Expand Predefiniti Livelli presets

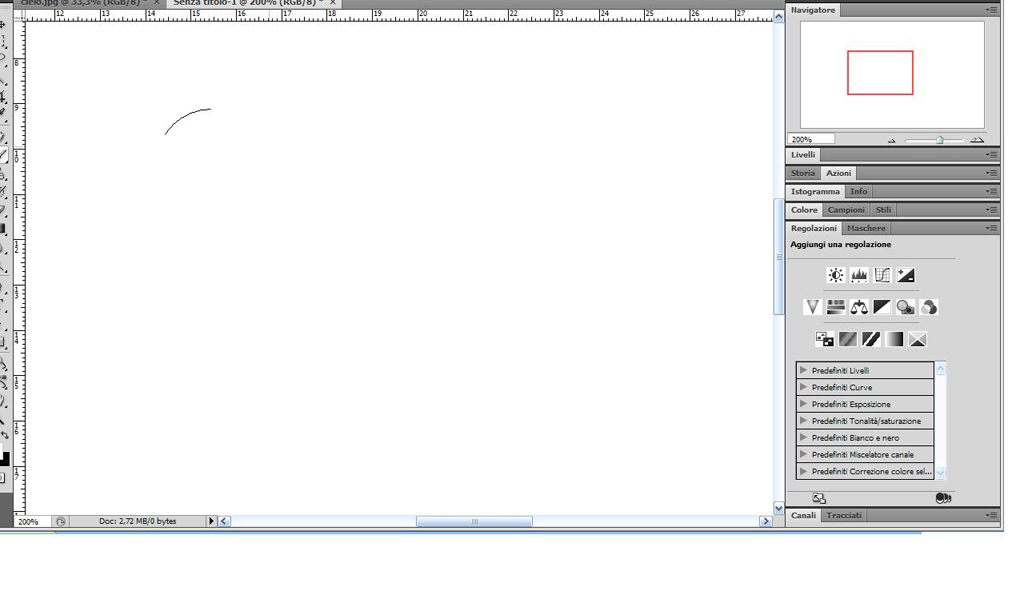point(804,370)
